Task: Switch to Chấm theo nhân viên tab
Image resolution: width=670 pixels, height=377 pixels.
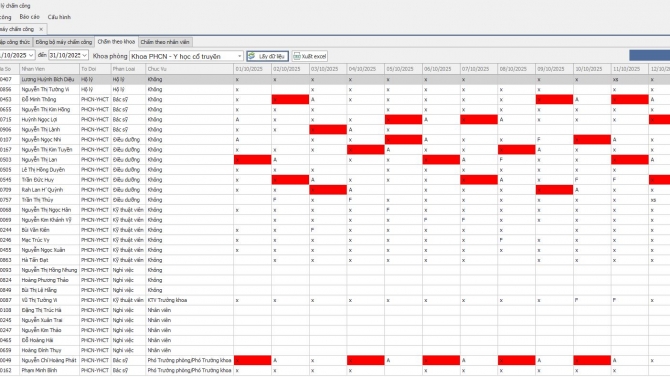Action: point(165,42)
